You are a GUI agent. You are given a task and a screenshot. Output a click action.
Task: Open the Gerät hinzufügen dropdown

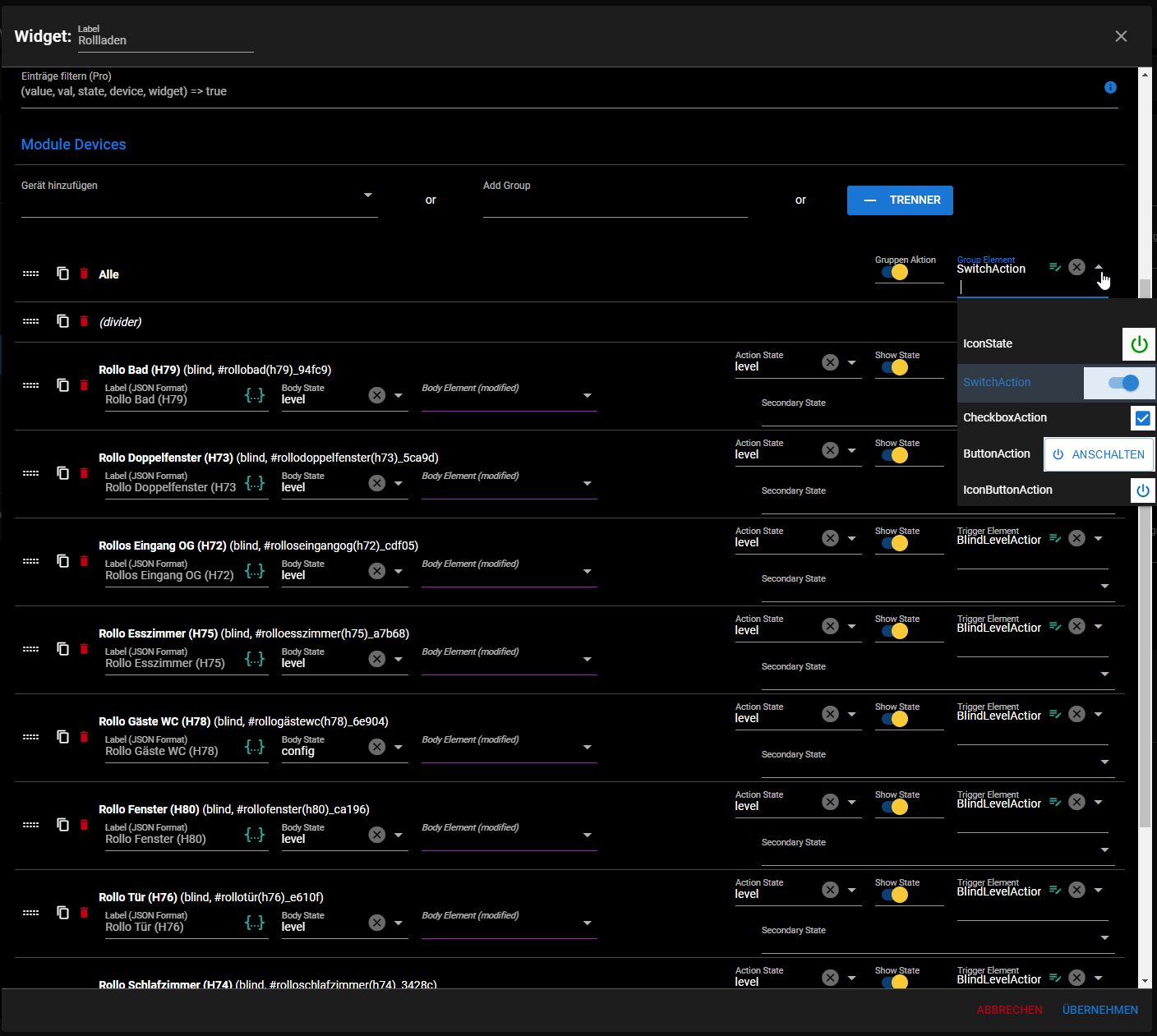(x=368, y=195)
